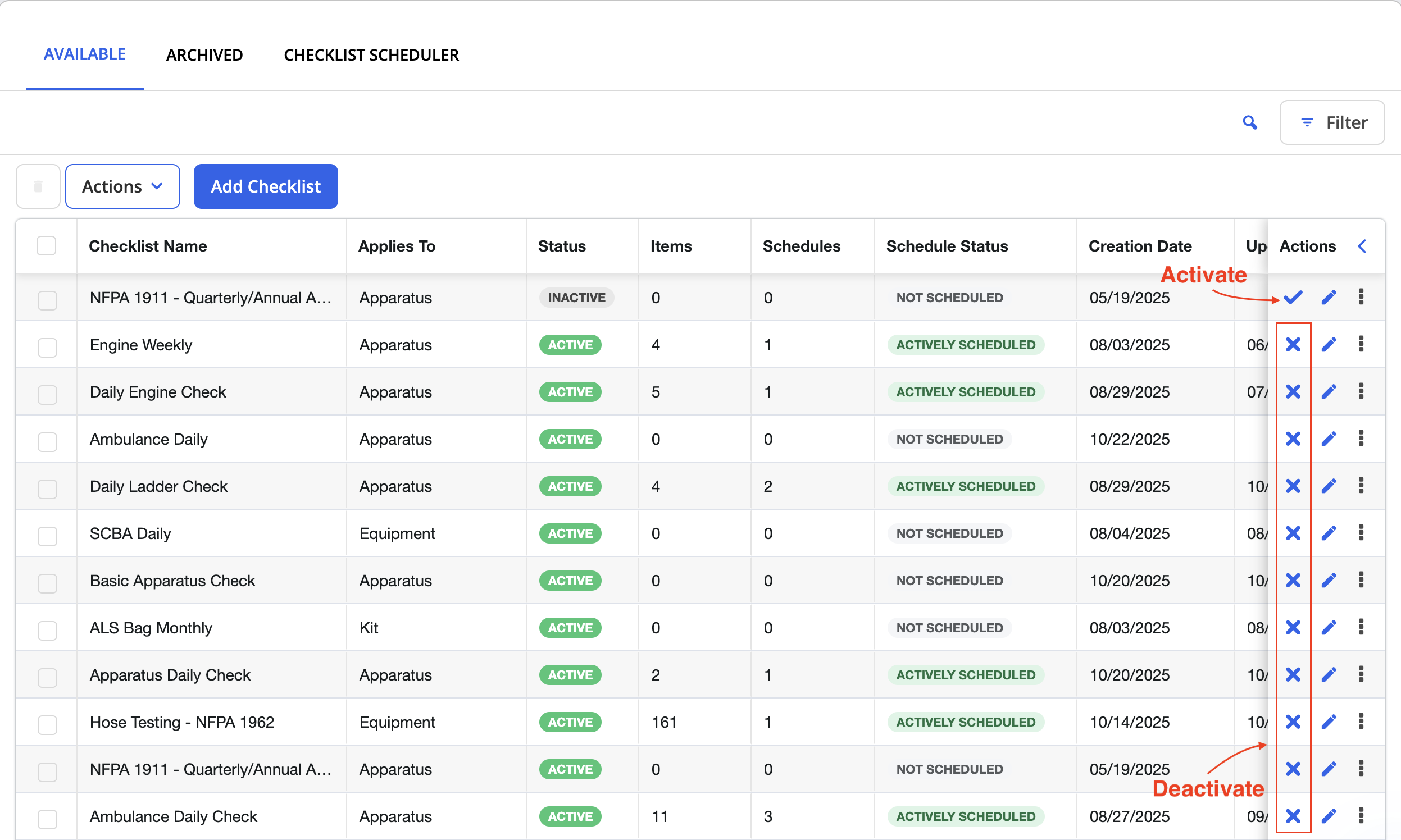
Task: Switch to the Archived tab
Action: point(204,55)
